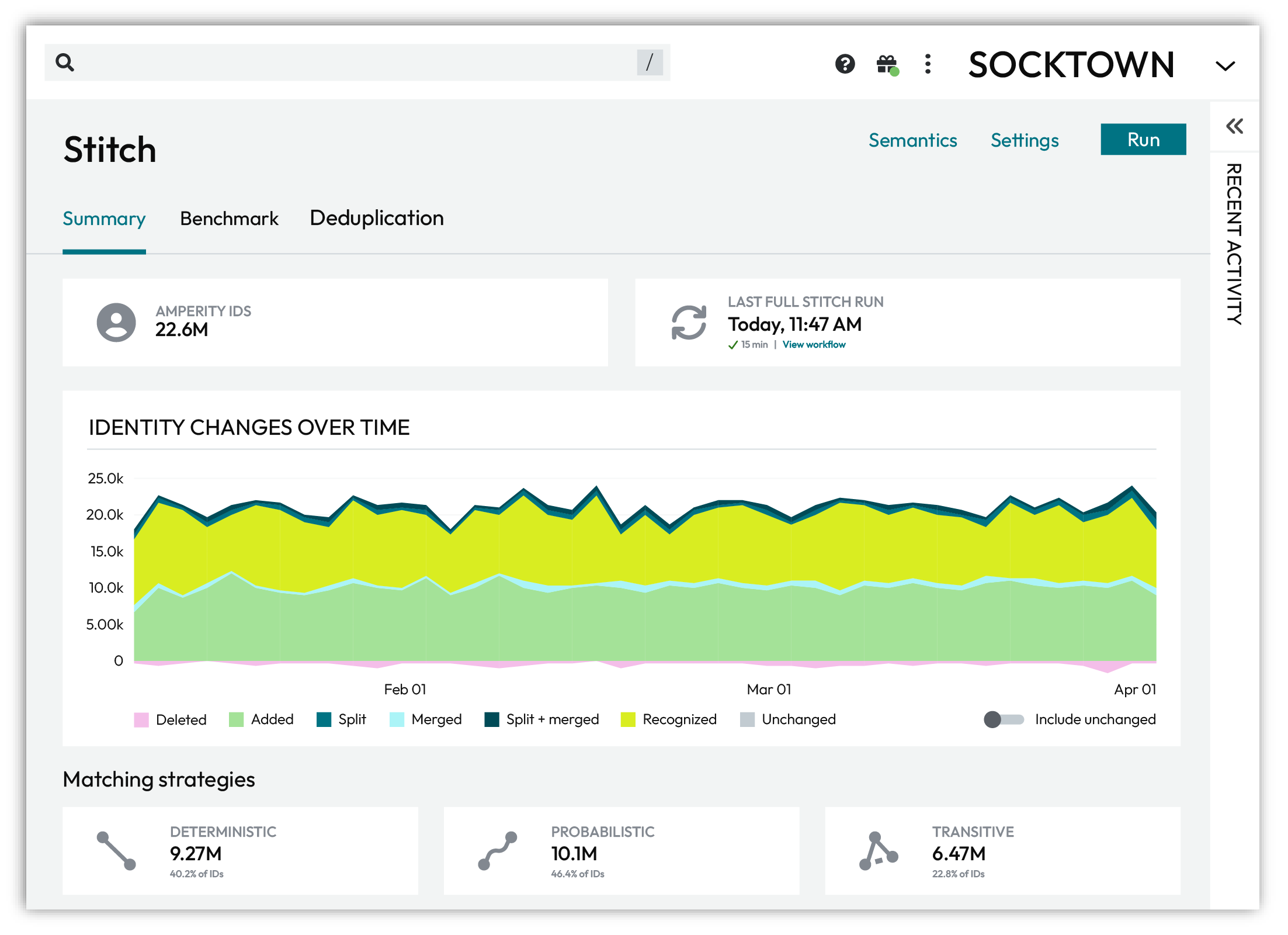This screenshot has height=935, width=1288.
Task: Click the deterministic matching strategy icon
Action: [116, 851]
